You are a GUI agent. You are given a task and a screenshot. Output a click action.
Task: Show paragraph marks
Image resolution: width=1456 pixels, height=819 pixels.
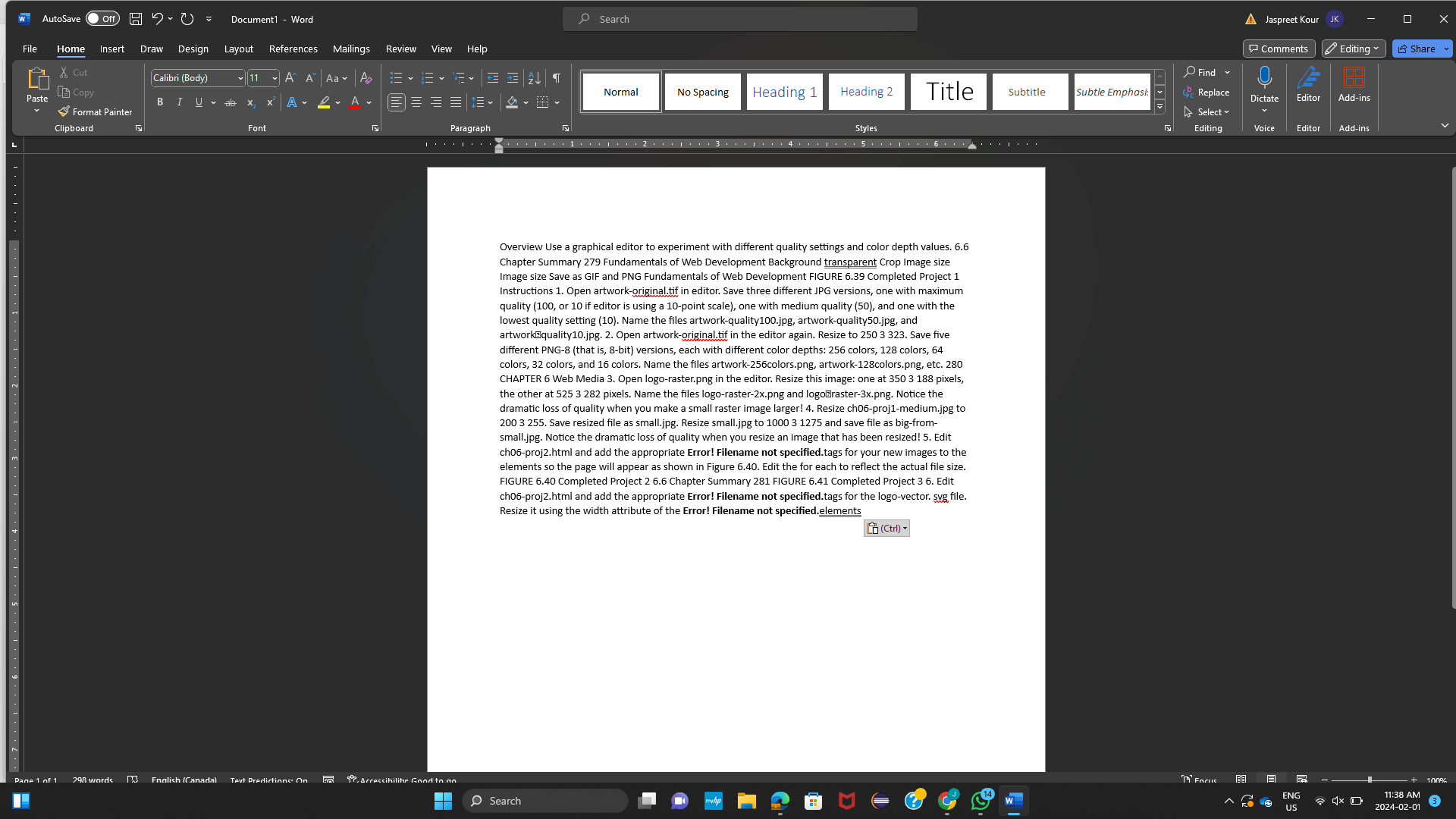[x=556, y=77]
